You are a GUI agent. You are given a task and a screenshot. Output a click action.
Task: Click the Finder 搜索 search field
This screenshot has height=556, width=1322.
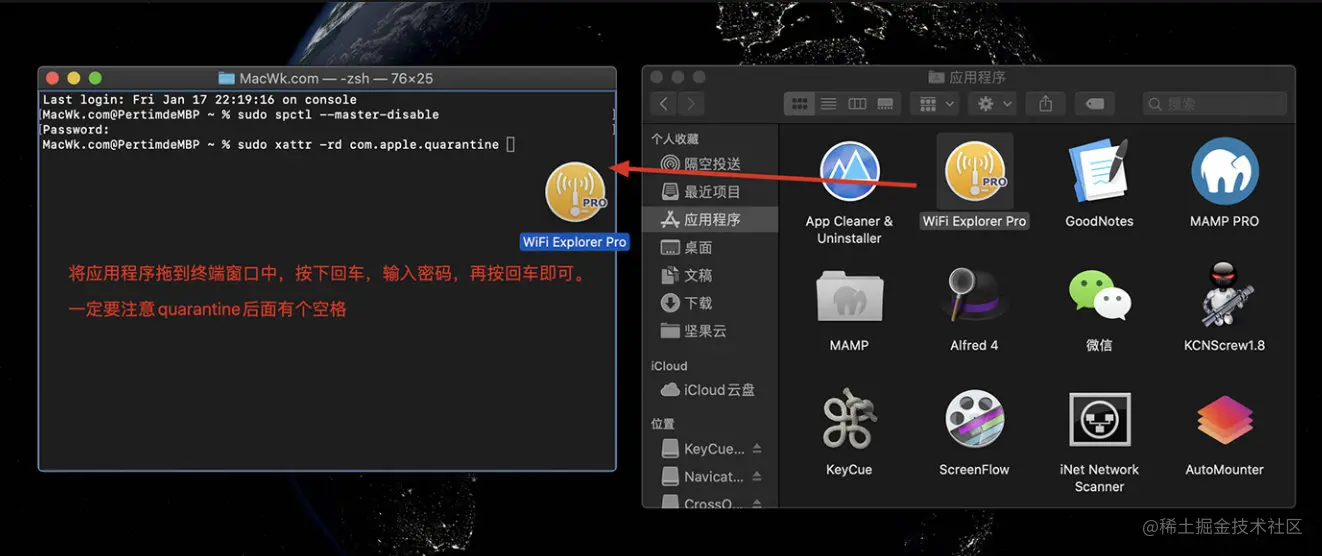pos(1214,103)
